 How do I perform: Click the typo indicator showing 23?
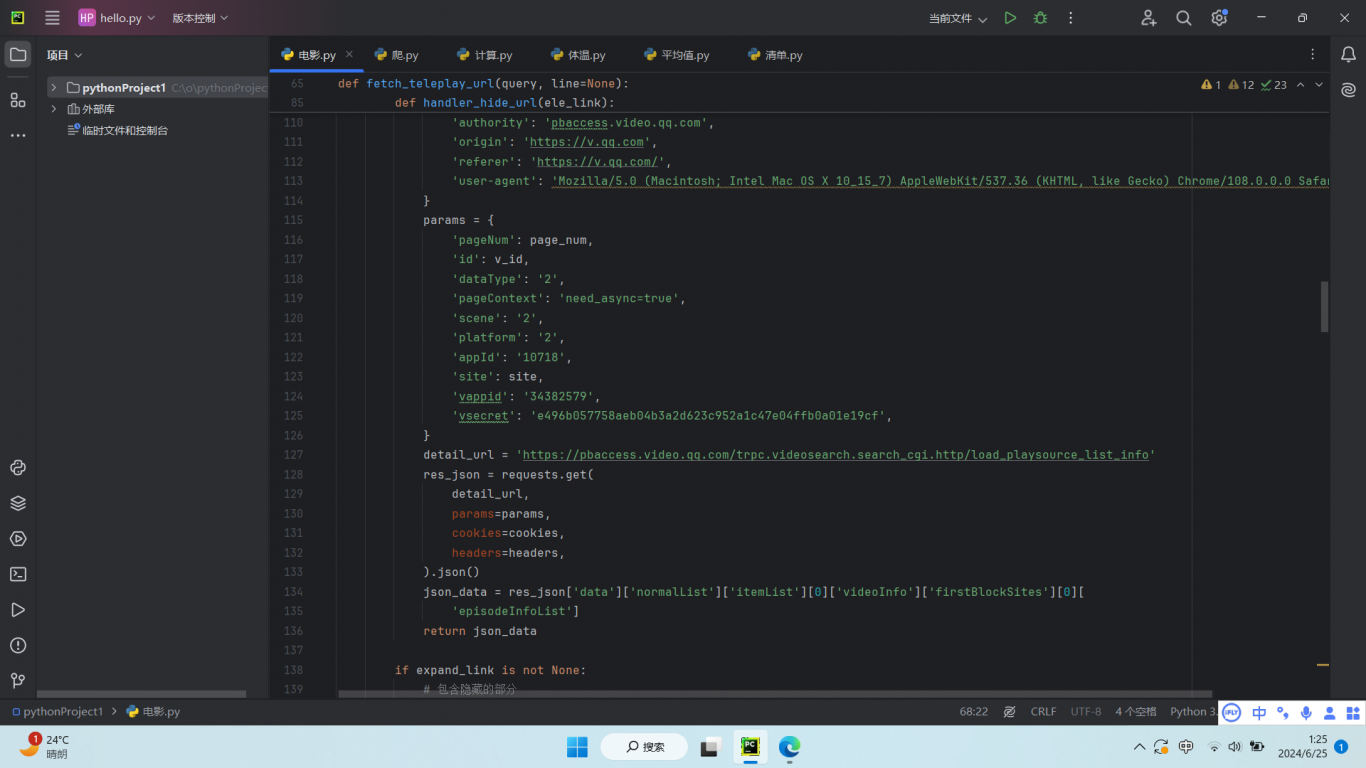(x=1274, y=85)
